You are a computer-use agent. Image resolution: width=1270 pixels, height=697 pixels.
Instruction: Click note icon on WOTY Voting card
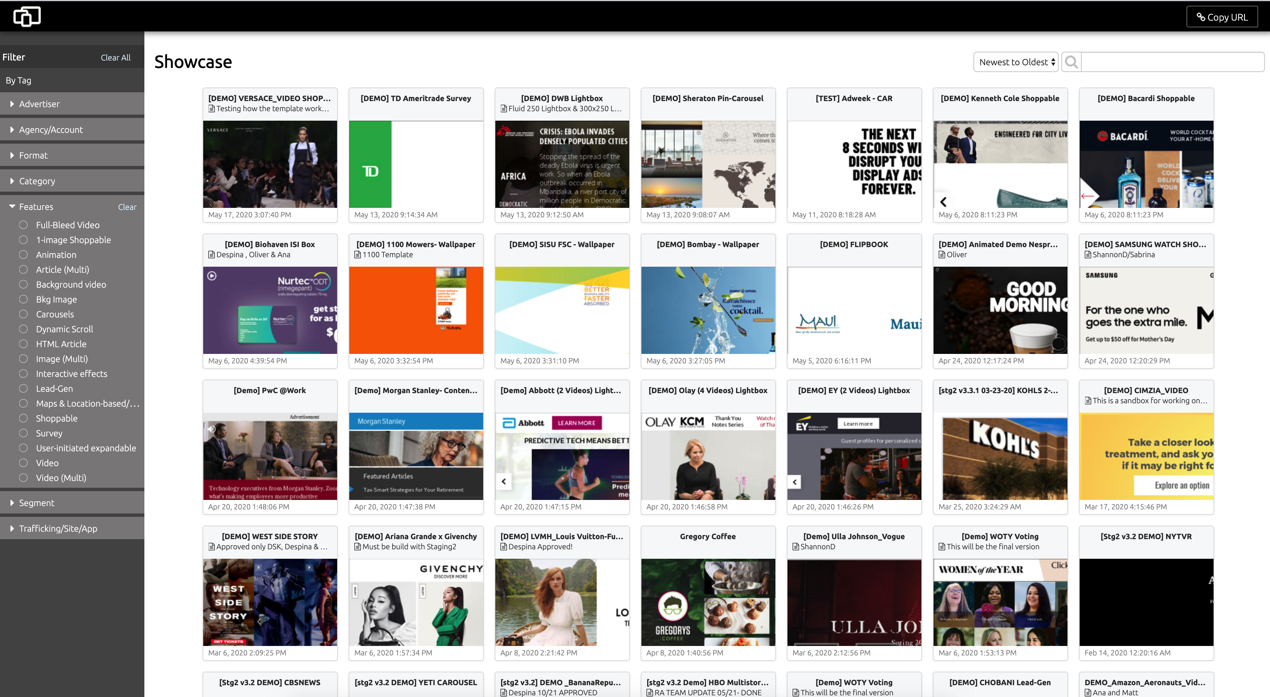941,547
